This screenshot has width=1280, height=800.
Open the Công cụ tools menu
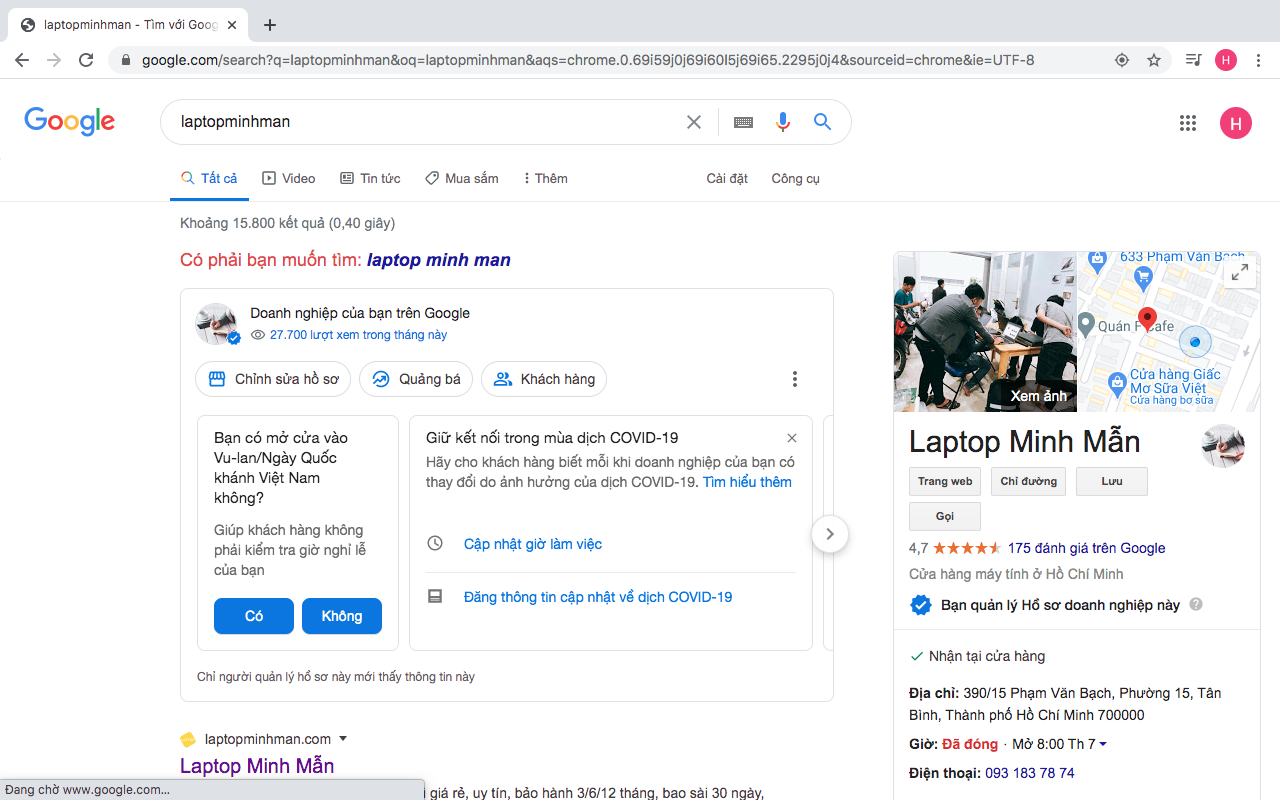point(795,178)
